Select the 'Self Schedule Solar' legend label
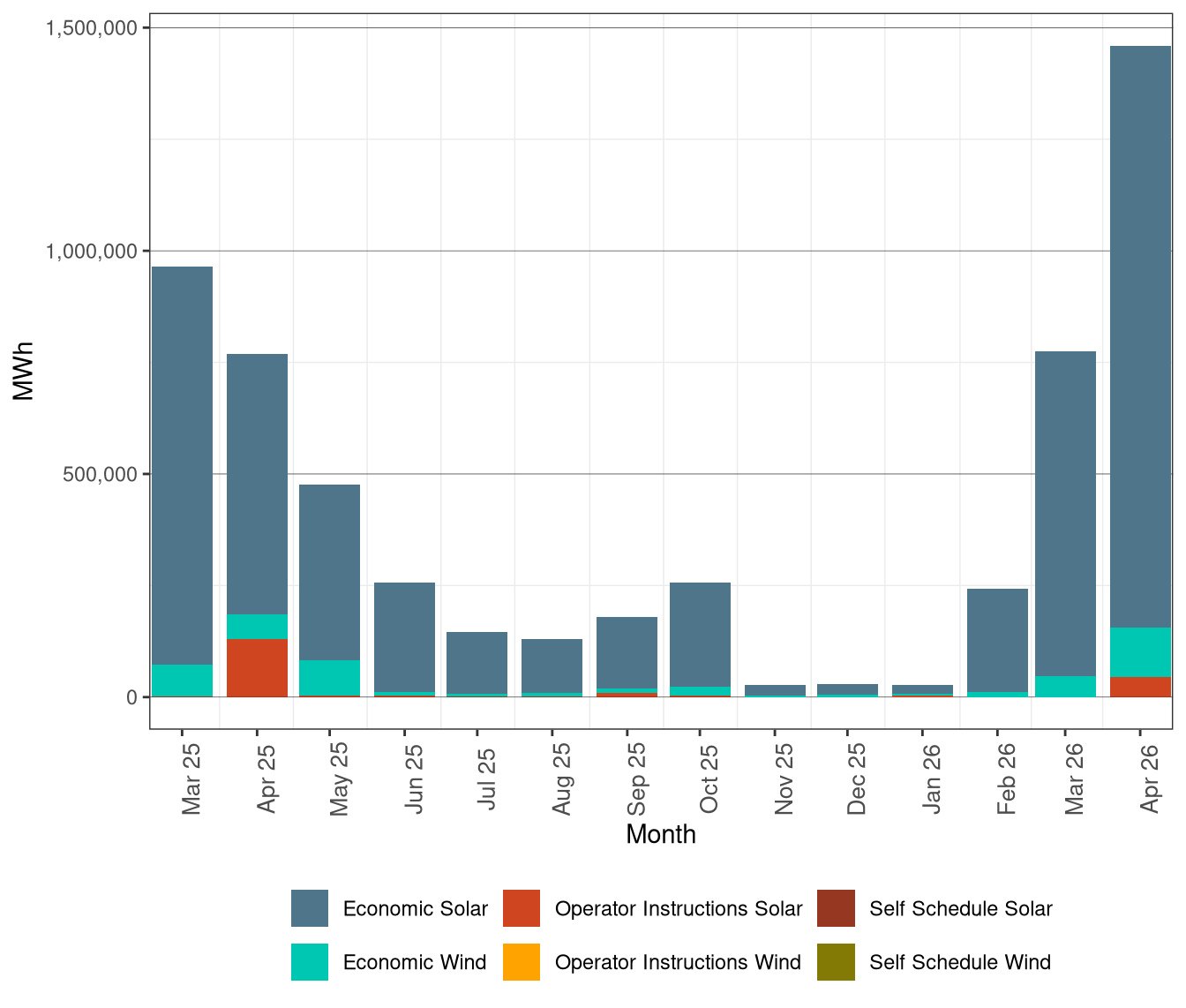This screenshot has width=1186, height=1008. [x=961, y=908]
